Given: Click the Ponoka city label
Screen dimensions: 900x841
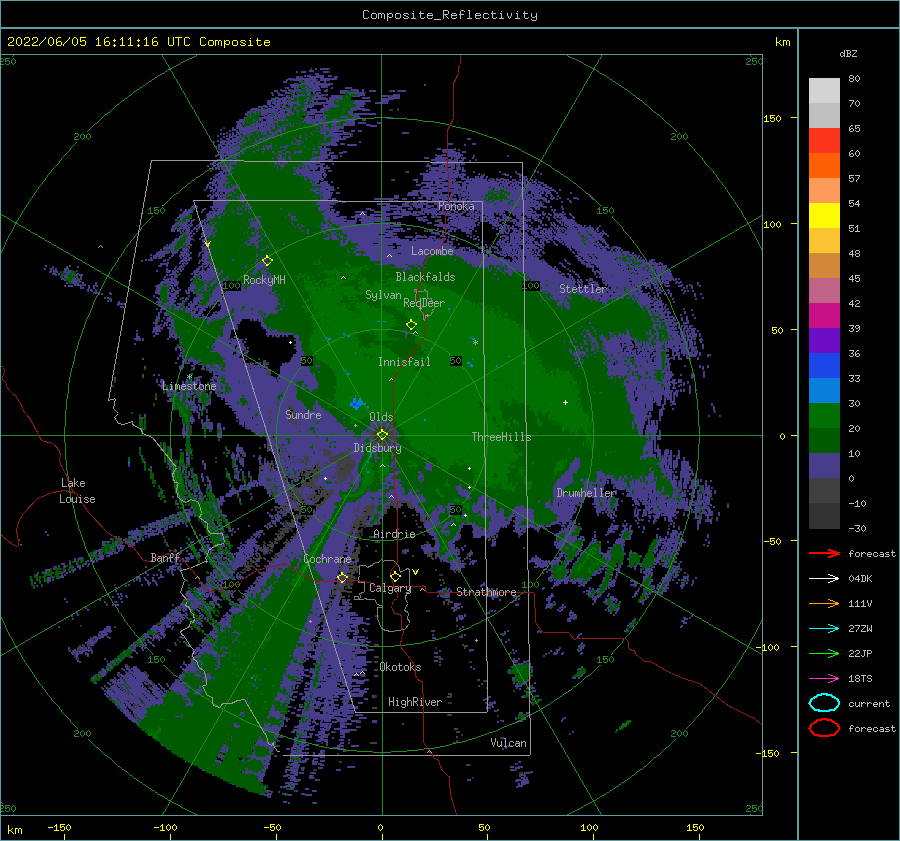Looking at the screenshot, I should [456, 206].
